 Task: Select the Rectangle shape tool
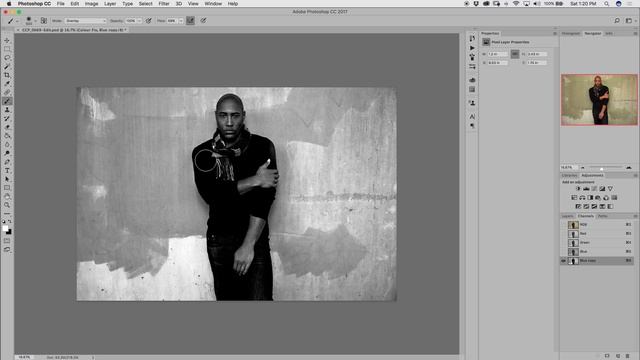7,188
